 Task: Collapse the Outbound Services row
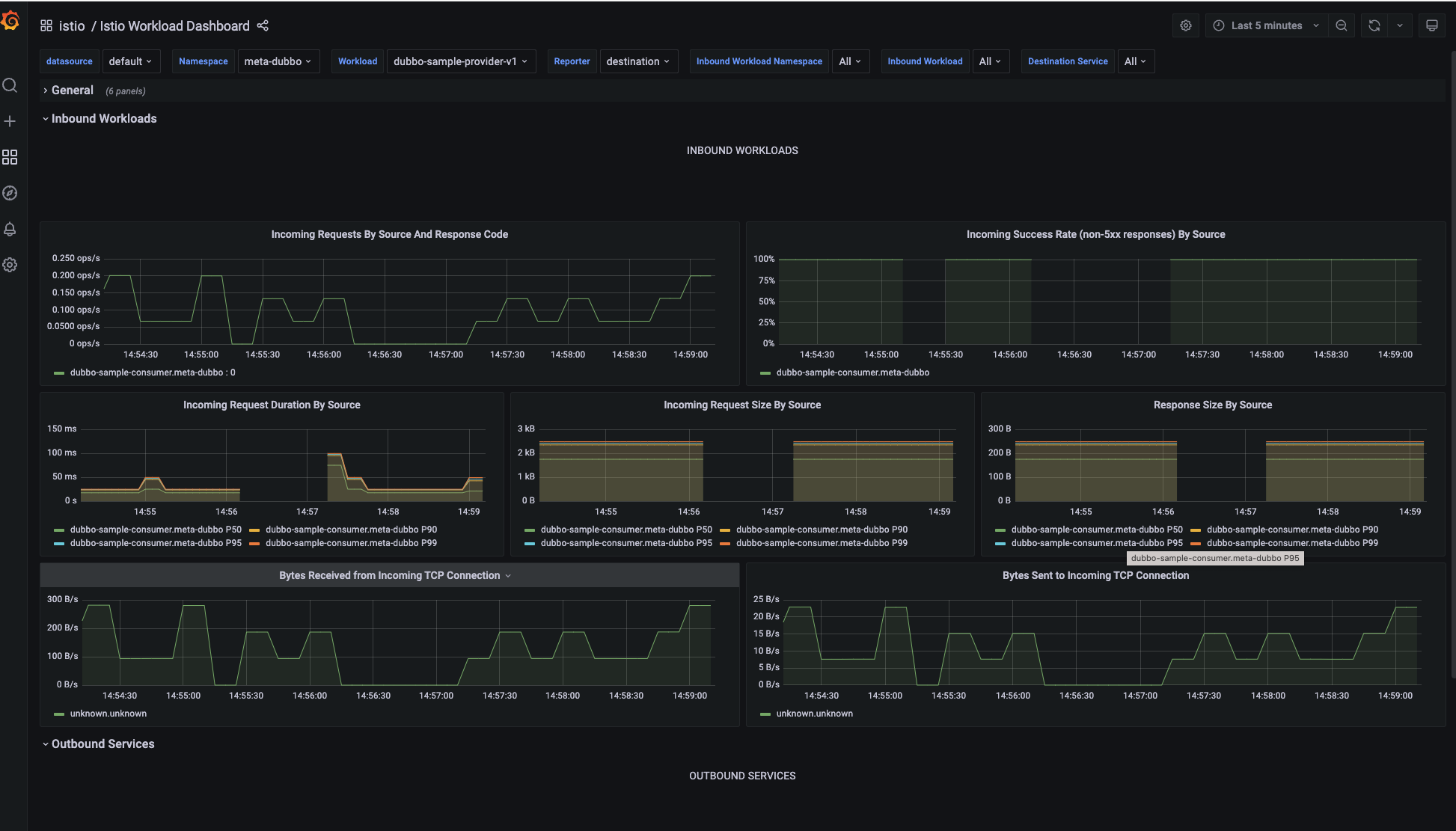coord(103,744)
